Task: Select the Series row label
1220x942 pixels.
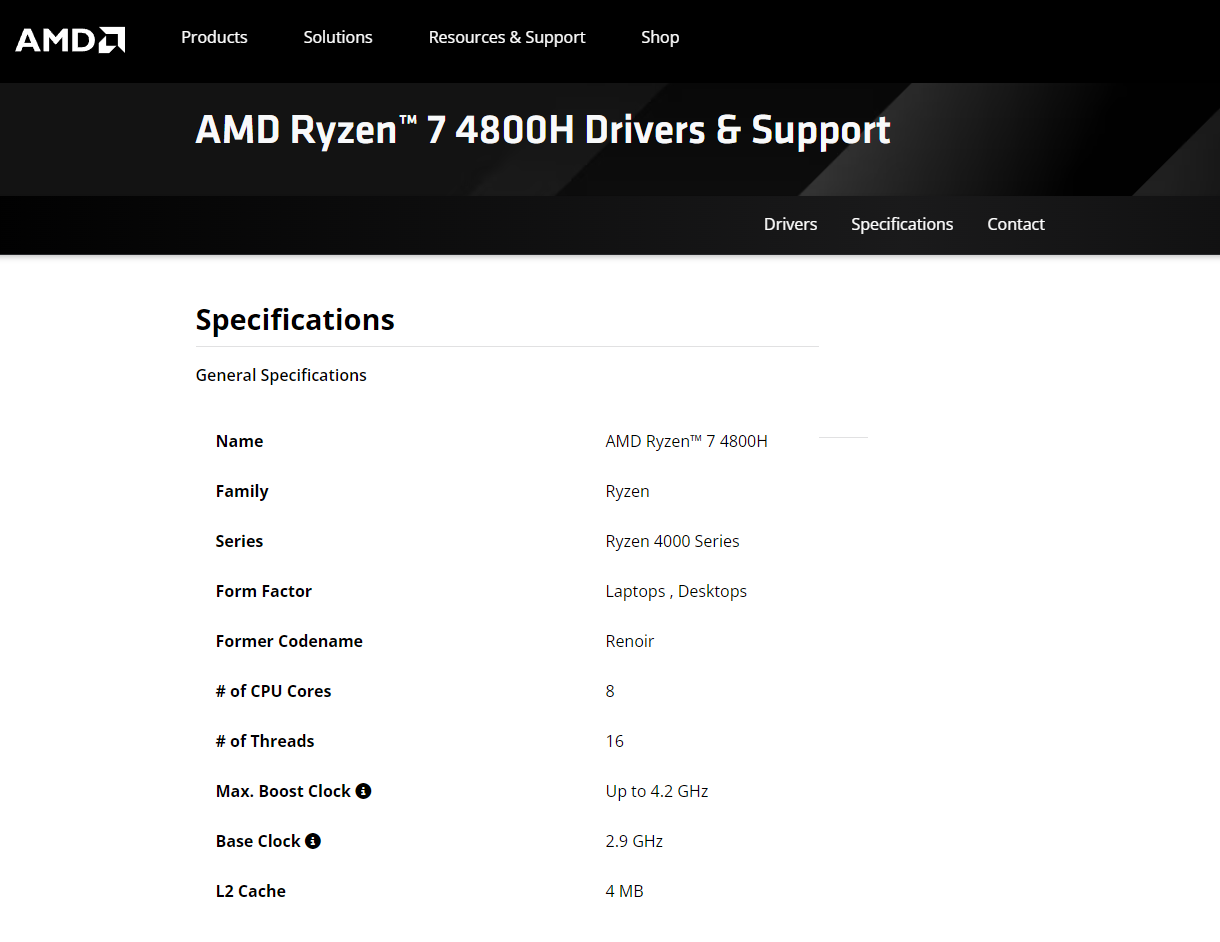Action: (240, 541)
